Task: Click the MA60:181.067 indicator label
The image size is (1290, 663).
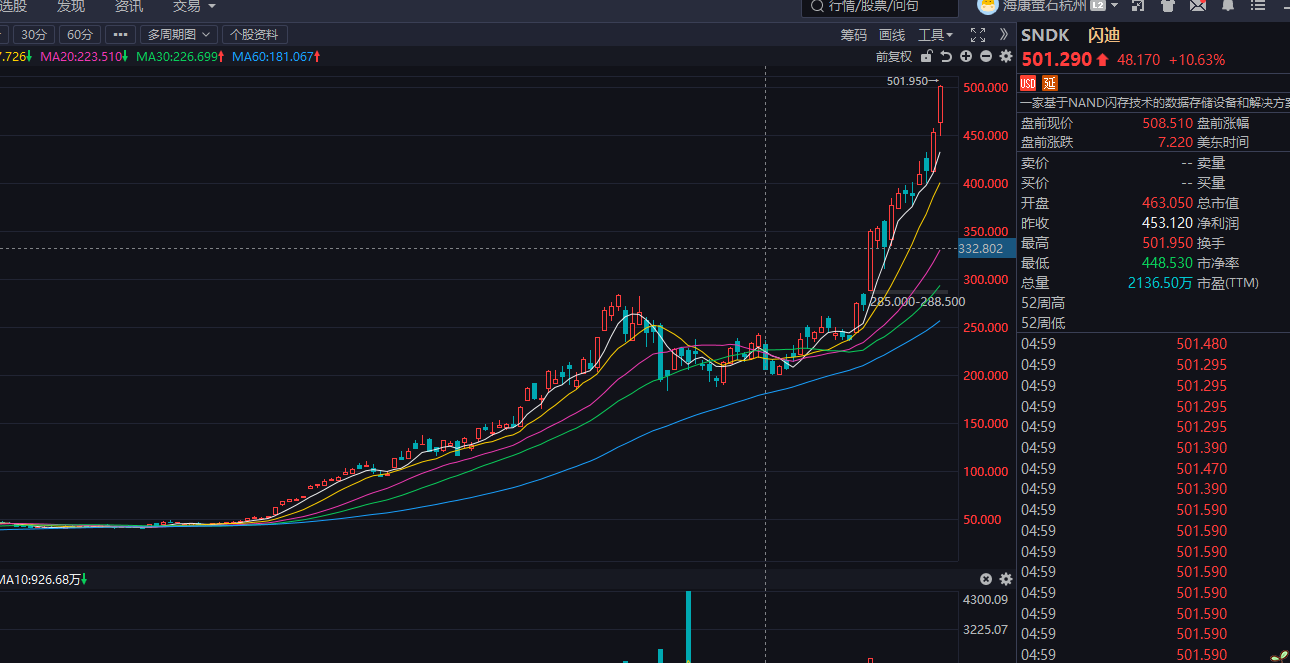Action: click(277, 57)
